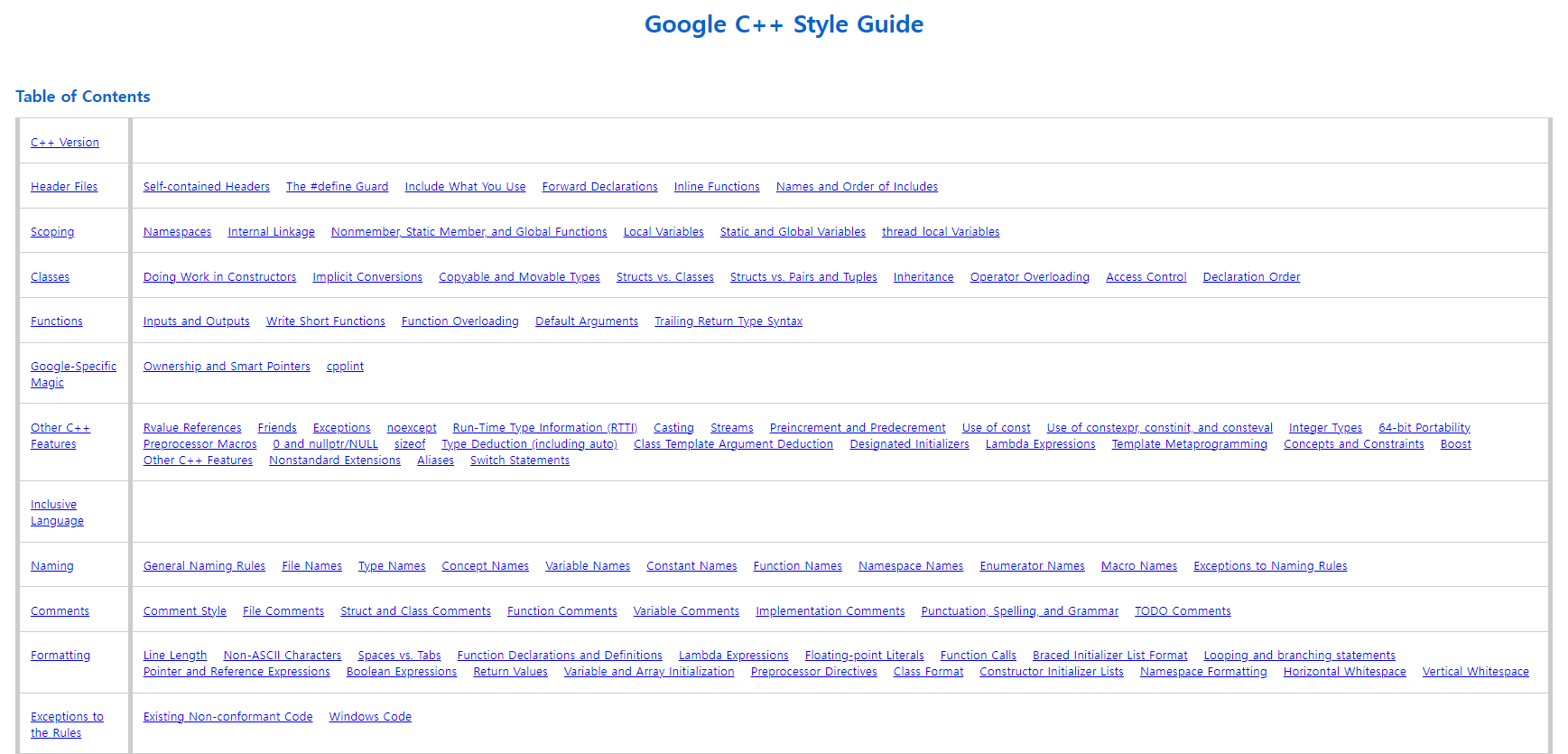The width and height of the screenshot is (1568, 754).
Task: Open Namespaces link
Action: click(178, 232)
